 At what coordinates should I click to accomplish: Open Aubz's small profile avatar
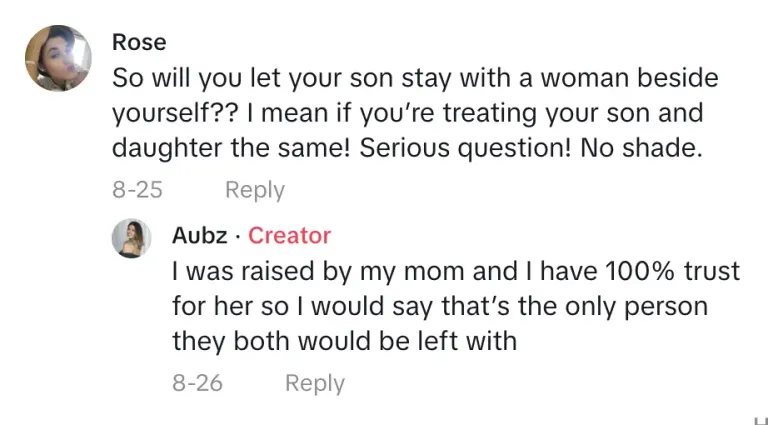131,238
